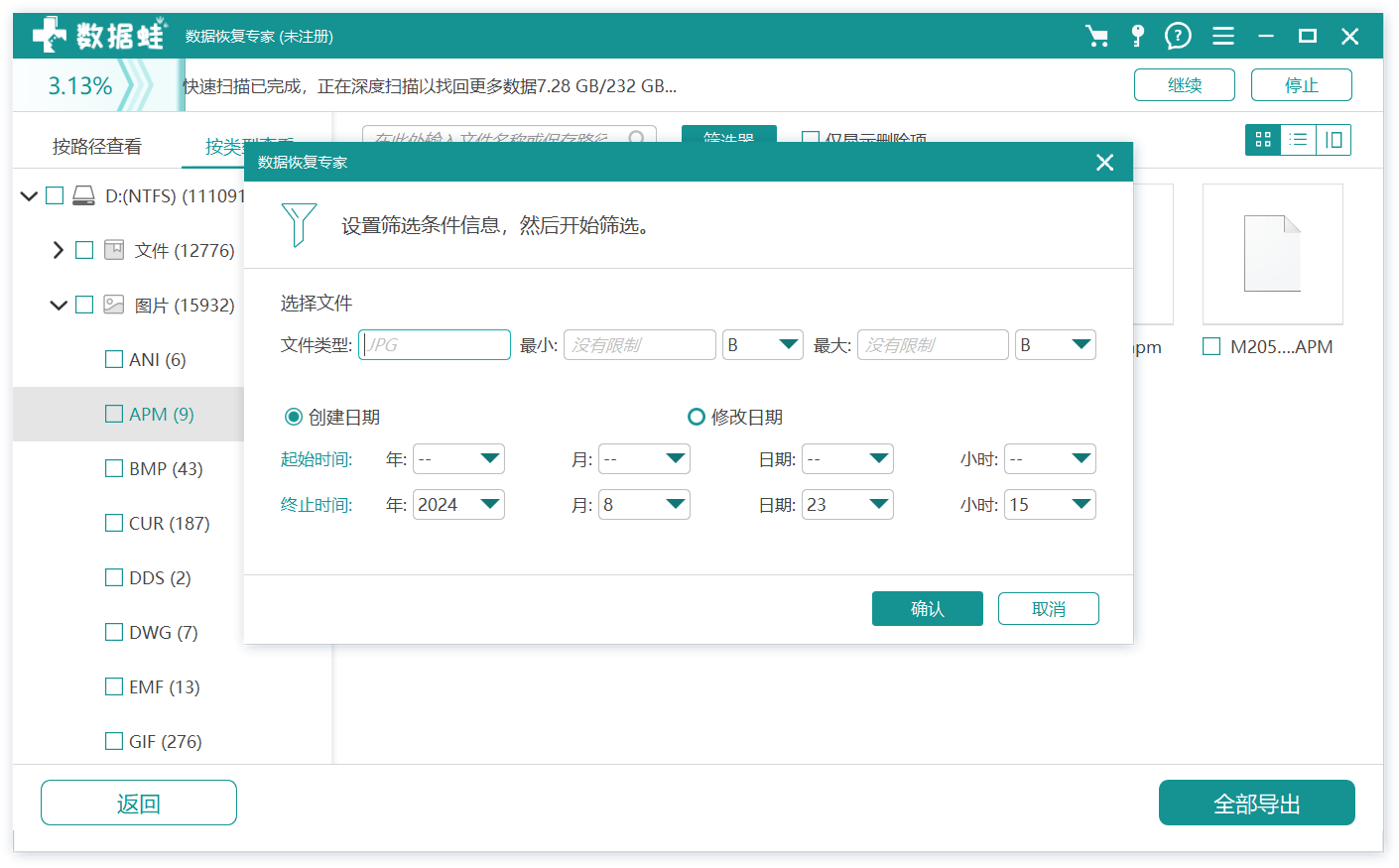Switch to thumbnail grid view
Viewport: 1399px width, 868px height.
(1263, 140)
